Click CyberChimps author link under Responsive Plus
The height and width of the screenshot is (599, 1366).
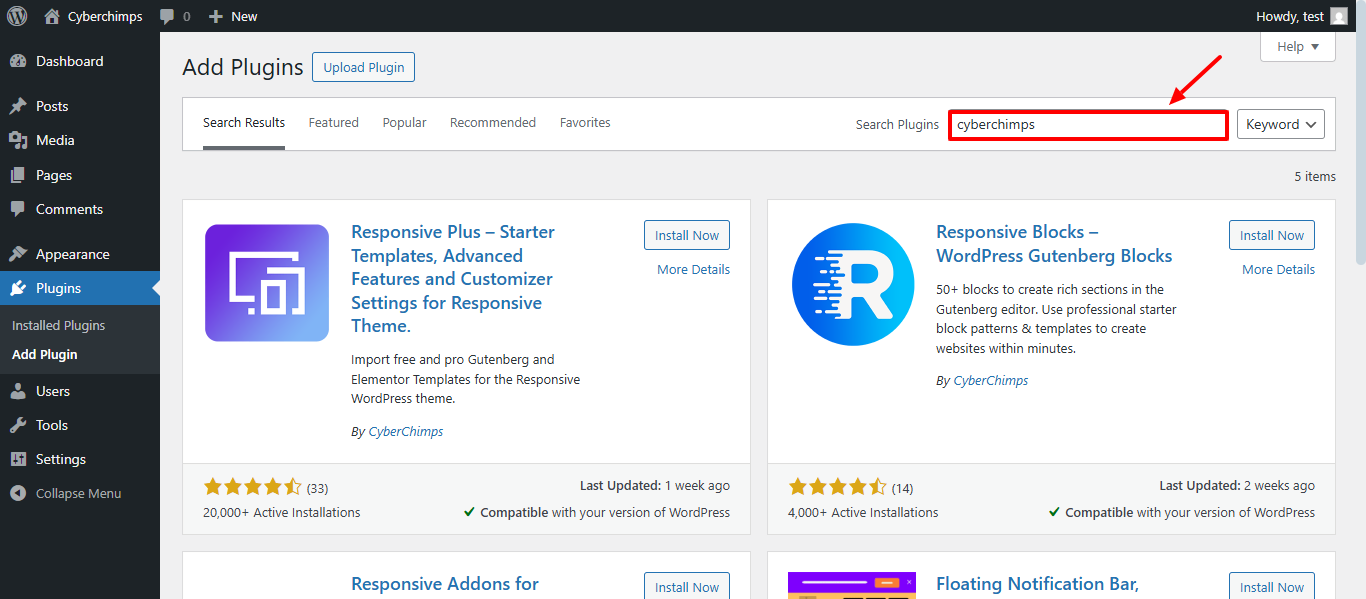[406, 432]
